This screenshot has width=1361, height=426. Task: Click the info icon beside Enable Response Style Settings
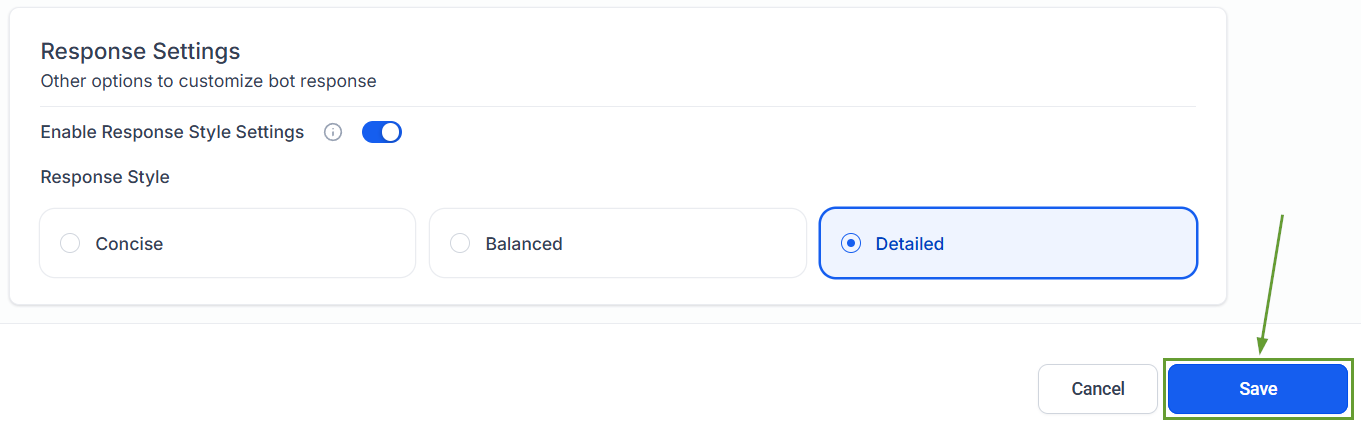pyautogui.click(x=334, y=132)
